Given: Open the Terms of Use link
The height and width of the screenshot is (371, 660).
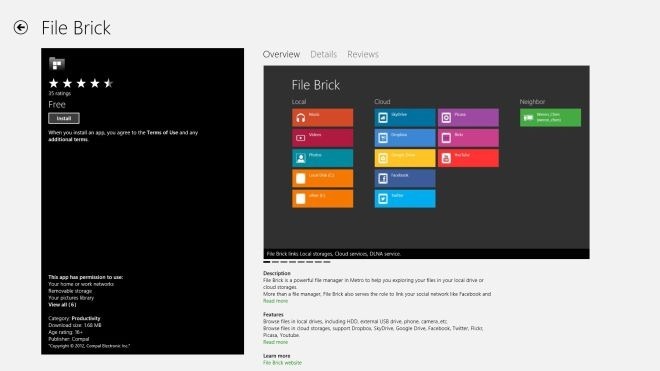Looking at the screenshot, I should [x=162, y=132].
